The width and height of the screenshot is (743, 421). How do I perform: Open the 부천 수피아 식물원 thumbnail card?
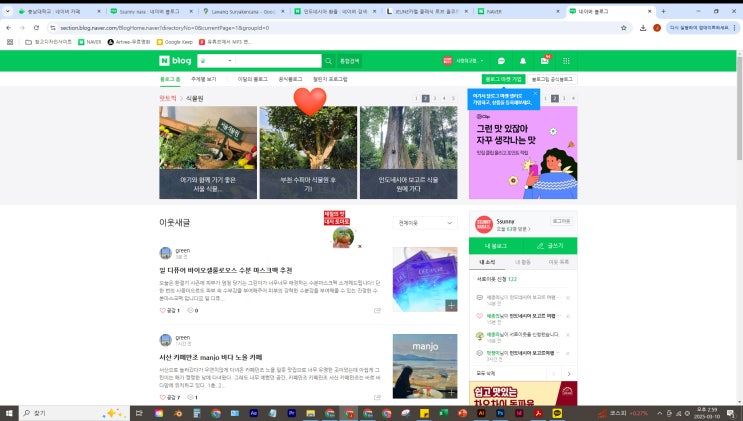[x=308, y=152]
